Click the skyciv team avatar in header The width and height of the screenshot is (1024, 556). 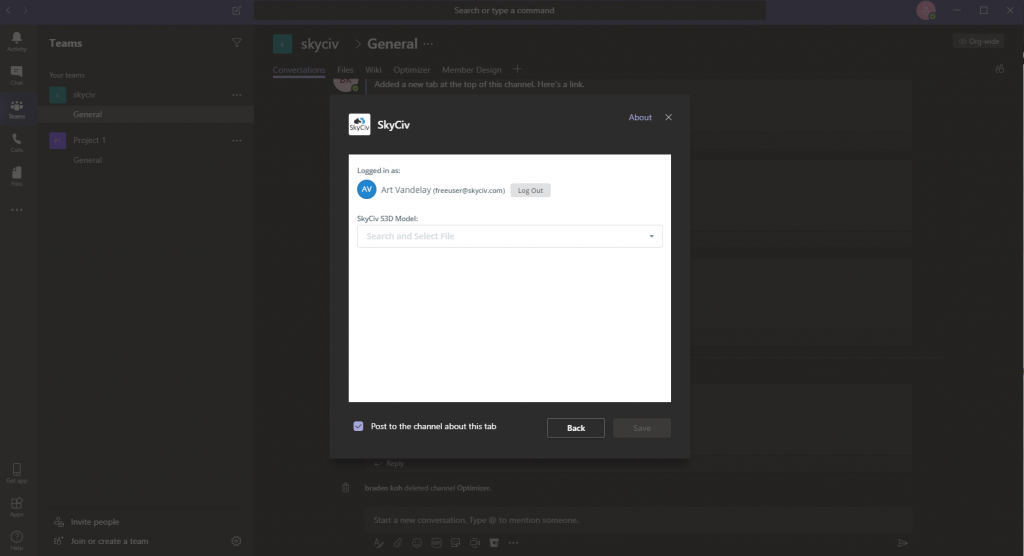click(282, 44)
